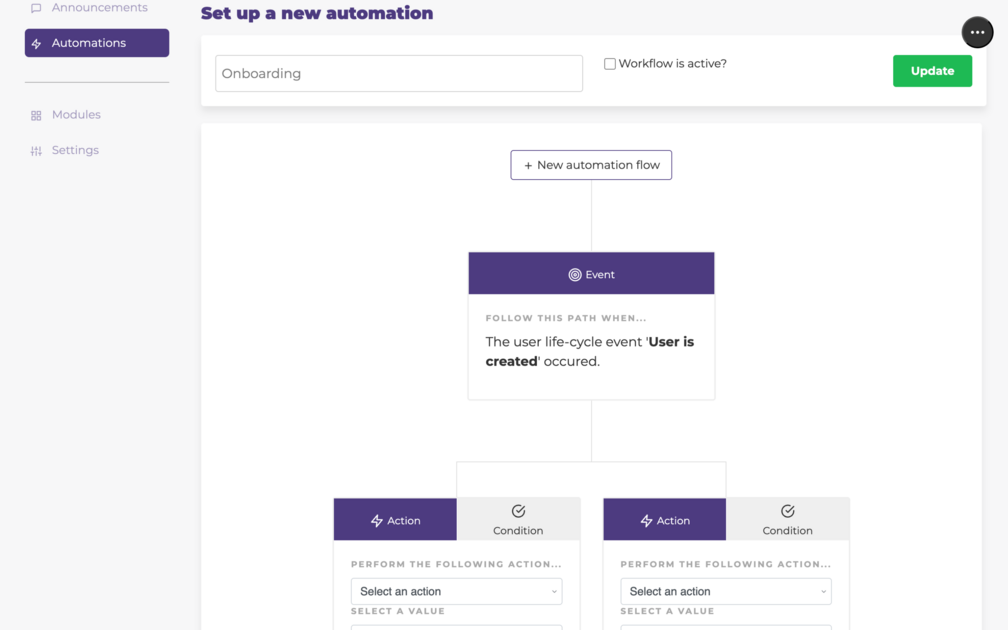Screen dimensions: 1008x630
Task: Click the Settings sliders icon
Action: pyautogui.click(x=37, y=150)
